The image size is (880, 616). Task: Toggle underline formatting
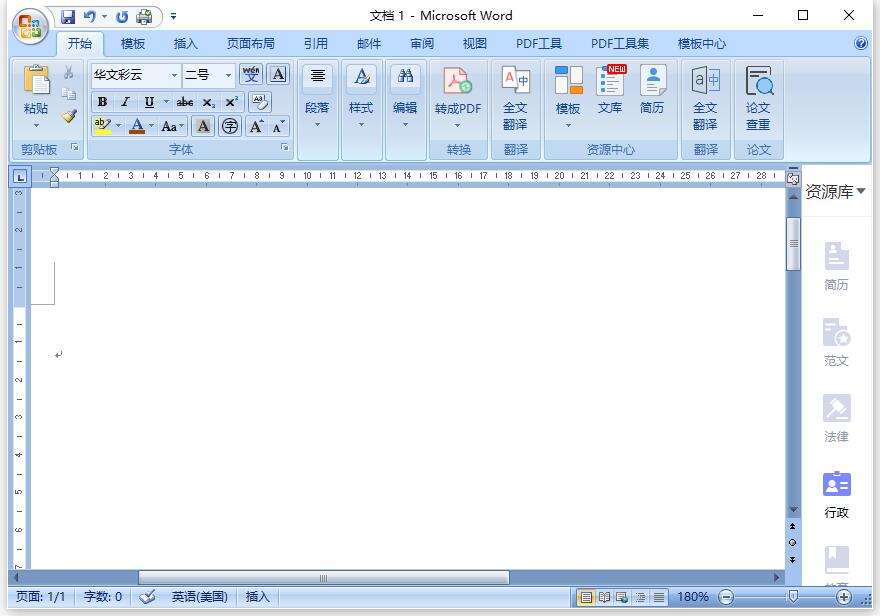click(x=149, y=102)
